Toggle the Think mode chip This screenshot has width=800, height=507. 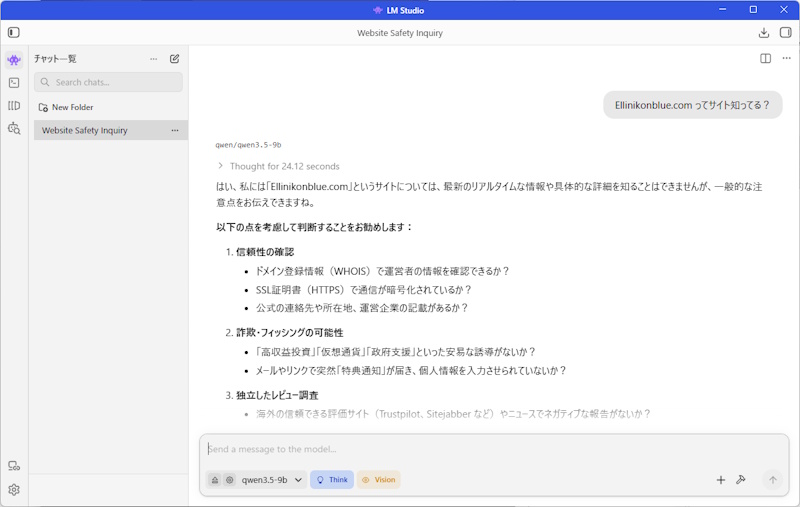[332, 480]
